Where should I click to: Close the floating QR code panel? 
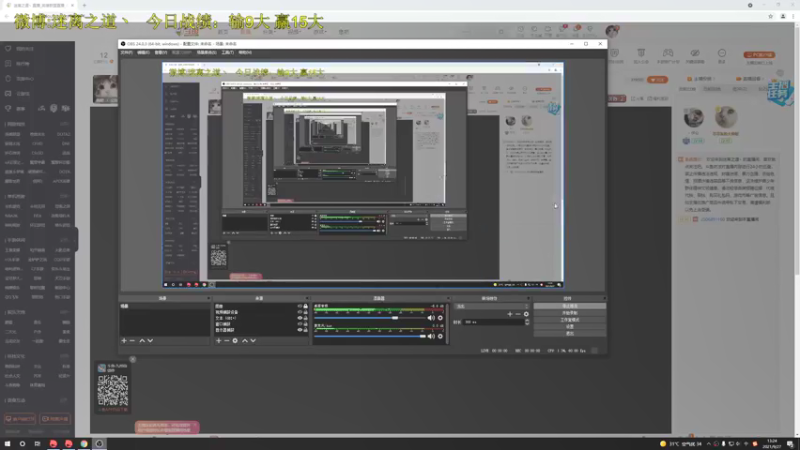pyautogui.click(x=133, y=359)
